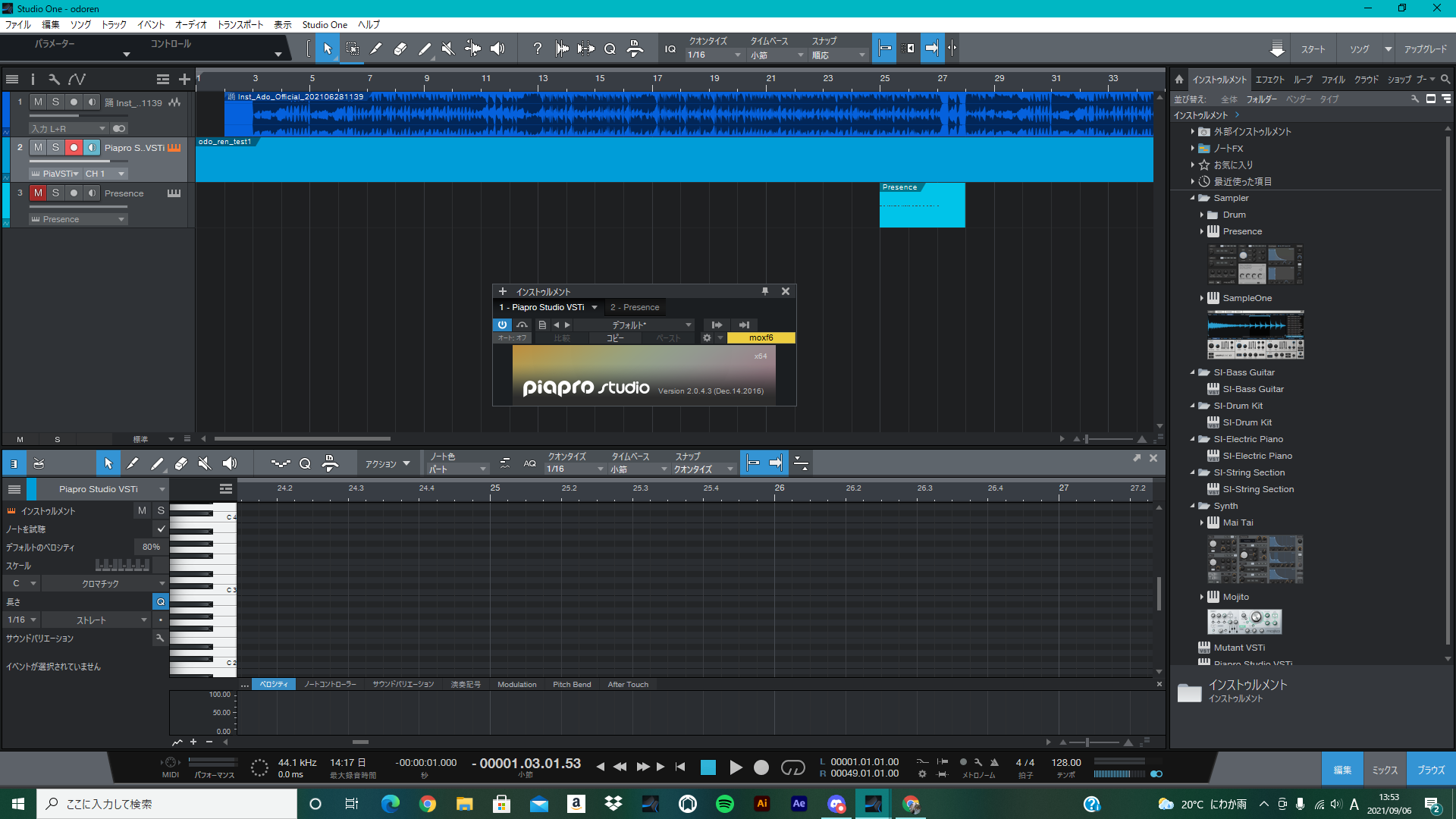1456x819 pixels.
Task: Select the Arrow tool in main toolbar
Action: coord(328,49)
